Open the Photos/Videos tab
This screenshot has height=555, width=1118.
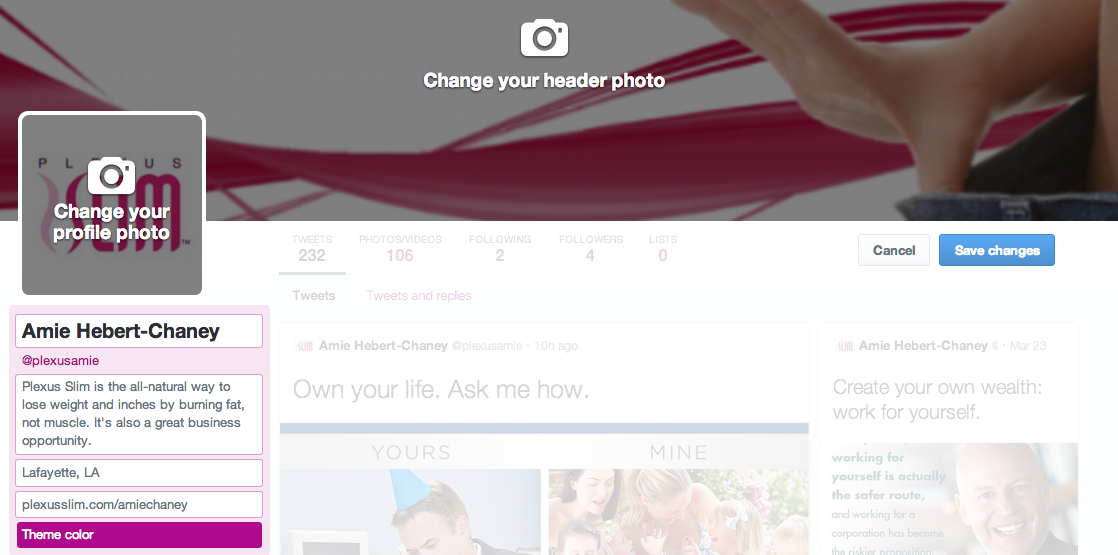pyautogui.click(x=400, y=249)
